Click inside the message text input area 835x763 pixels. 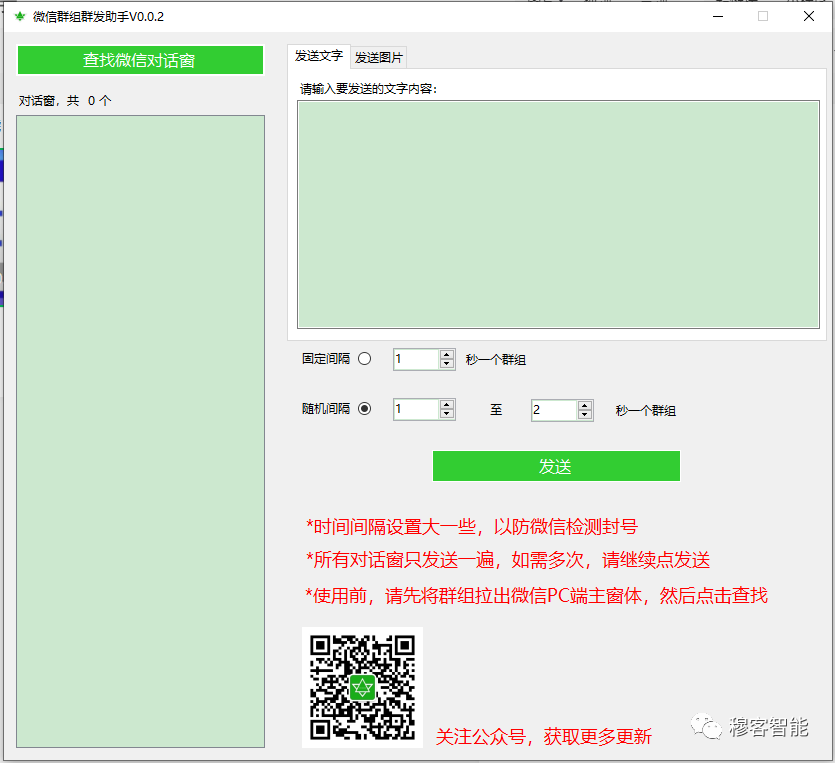pos(555,210)
